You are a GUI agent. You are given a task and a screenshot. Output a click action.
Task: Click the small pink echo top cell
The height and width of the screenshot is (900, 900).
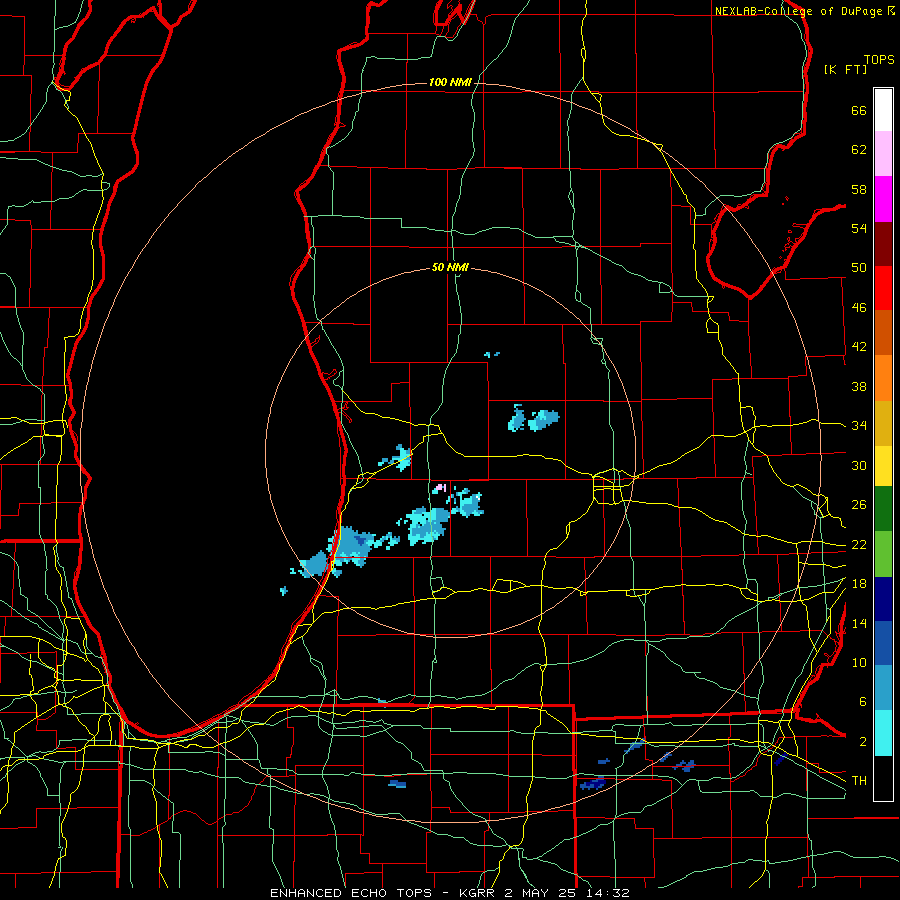click(x=440, y=488)
